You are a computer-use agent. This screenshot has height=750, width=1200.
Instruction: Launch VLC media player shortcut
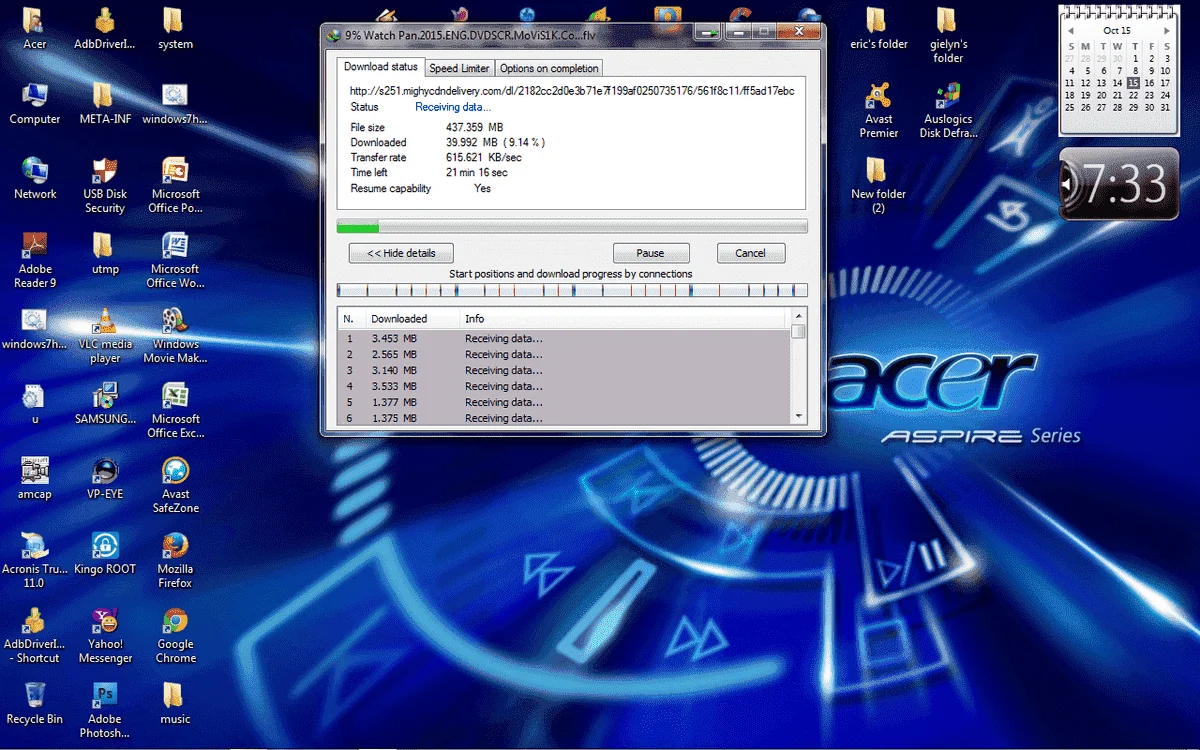[x=104, y=336]
